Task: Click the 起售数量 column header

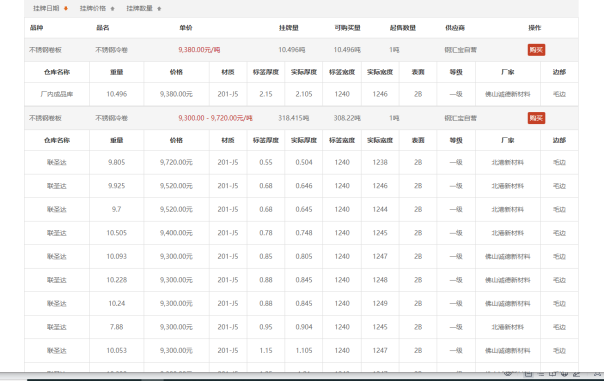Action: pyautogui.click(x=403, y=28)
